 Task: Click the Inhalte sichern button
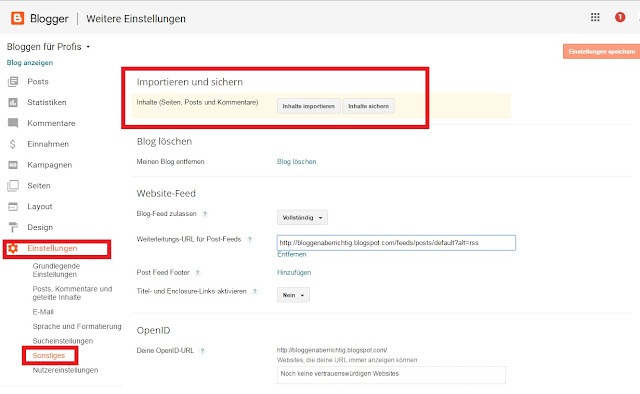pyautogui.click(x=369, y=106)
